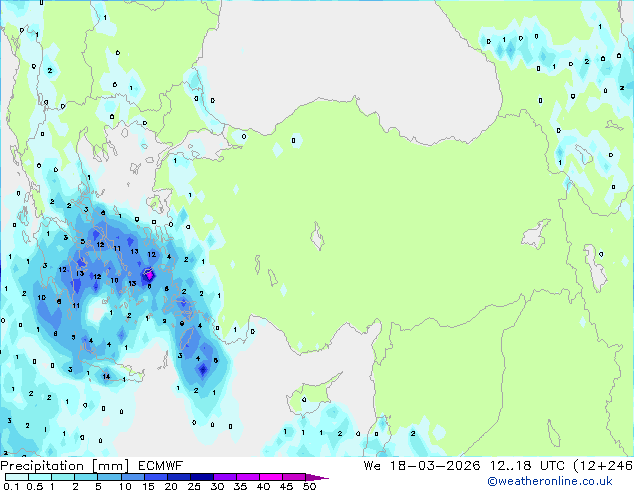
Task: Click the legend swatch between 1 and 2
Action: (63, 477)
